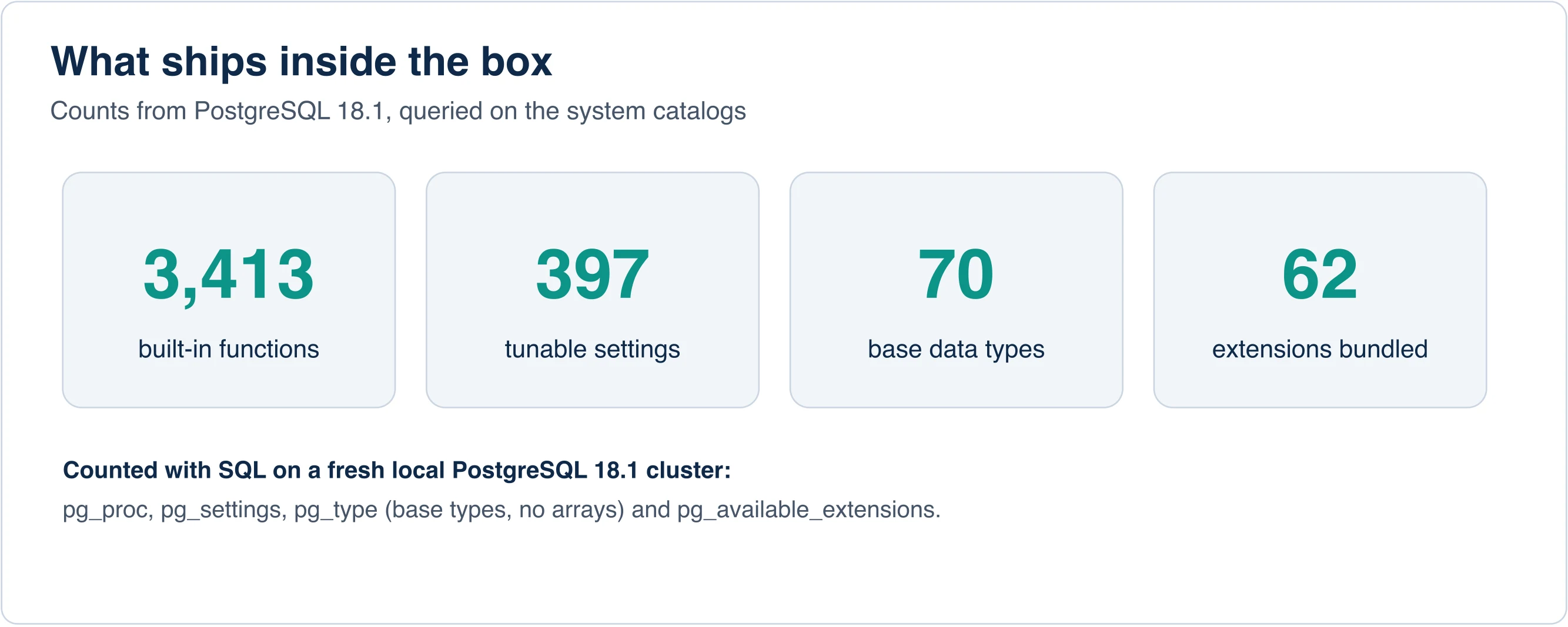This screenshot has height=627, width=1568.
Task: Click the 62 figure
Action: point(1320,275)
